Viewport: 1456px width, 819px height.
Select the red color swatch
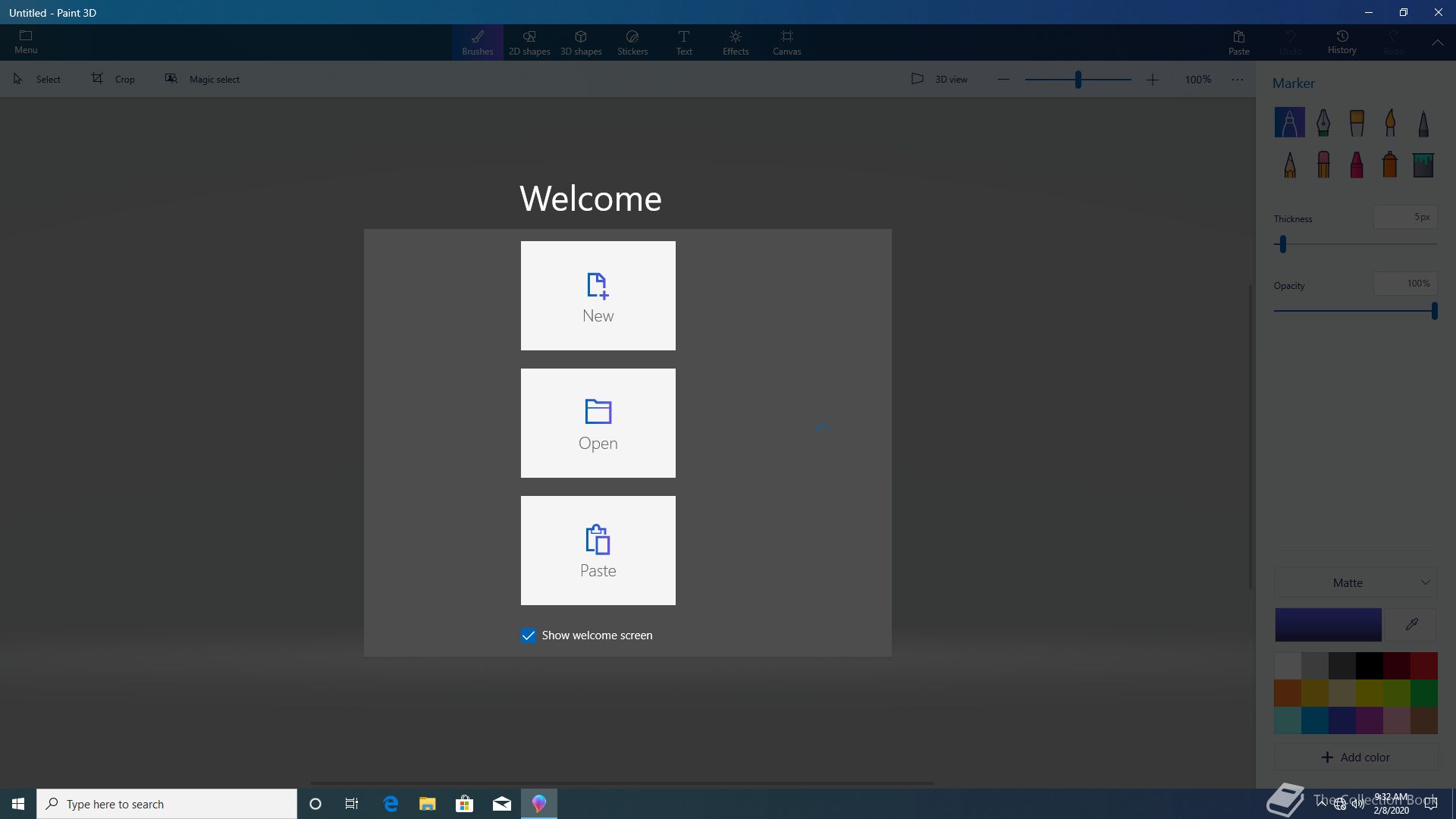coord(1424,666)
